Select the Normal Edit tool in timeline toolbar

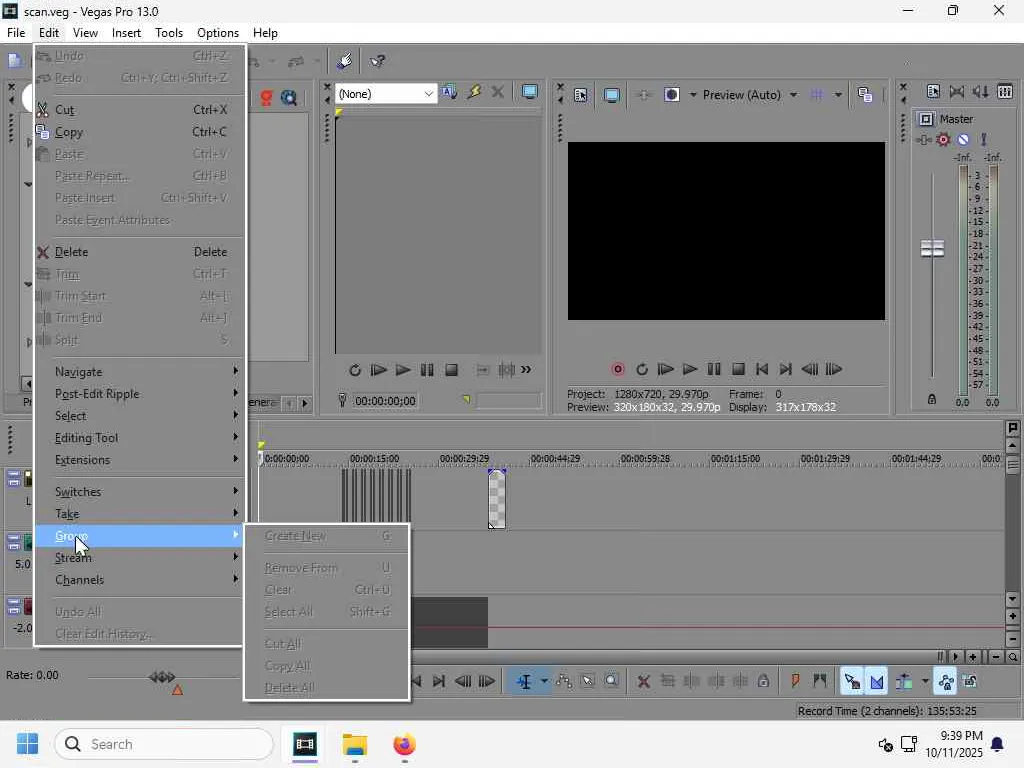pyautogui.click(x=524, y=681)
